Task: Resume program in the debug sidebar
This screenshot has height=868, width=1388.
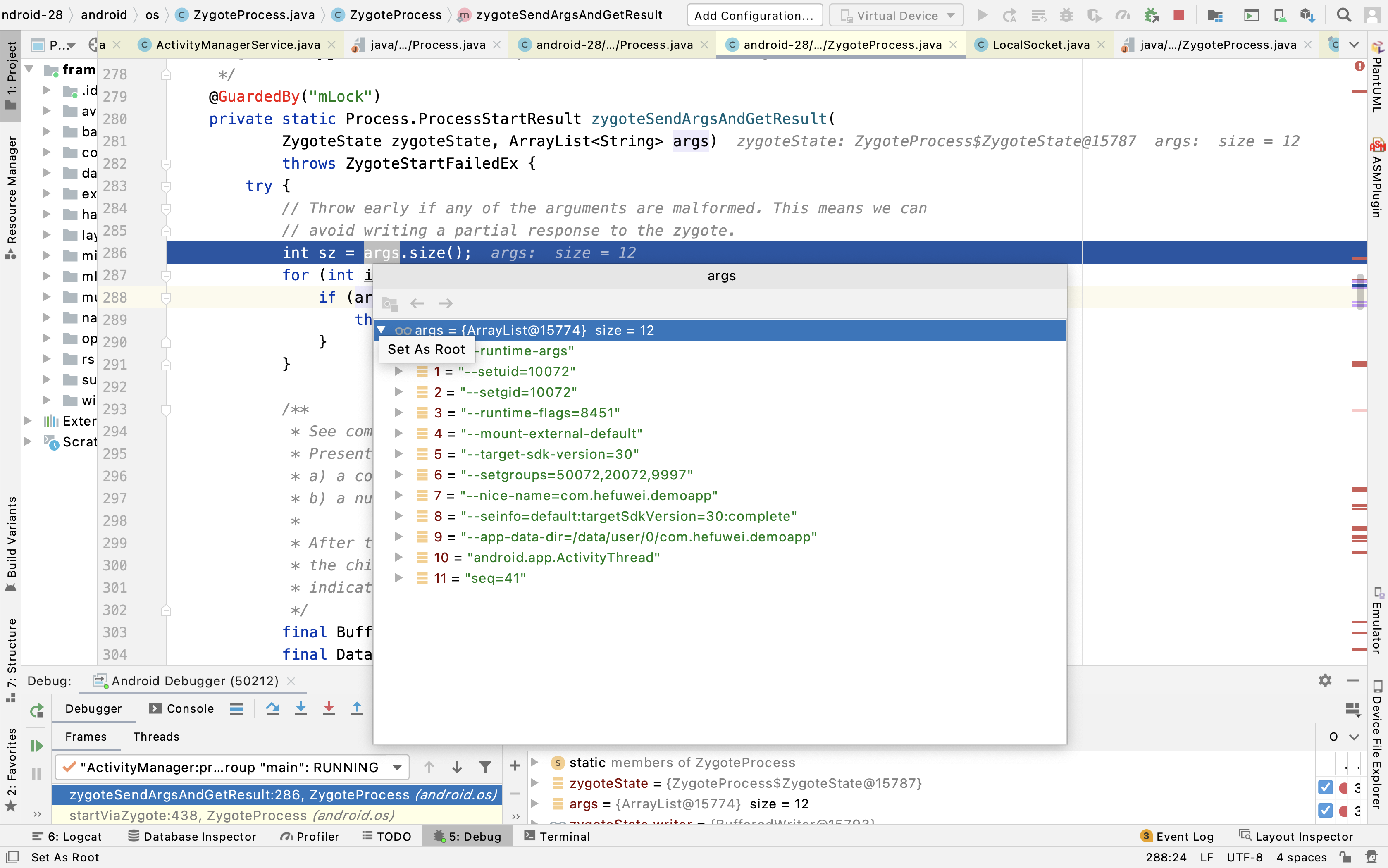Action: point(37,746)
